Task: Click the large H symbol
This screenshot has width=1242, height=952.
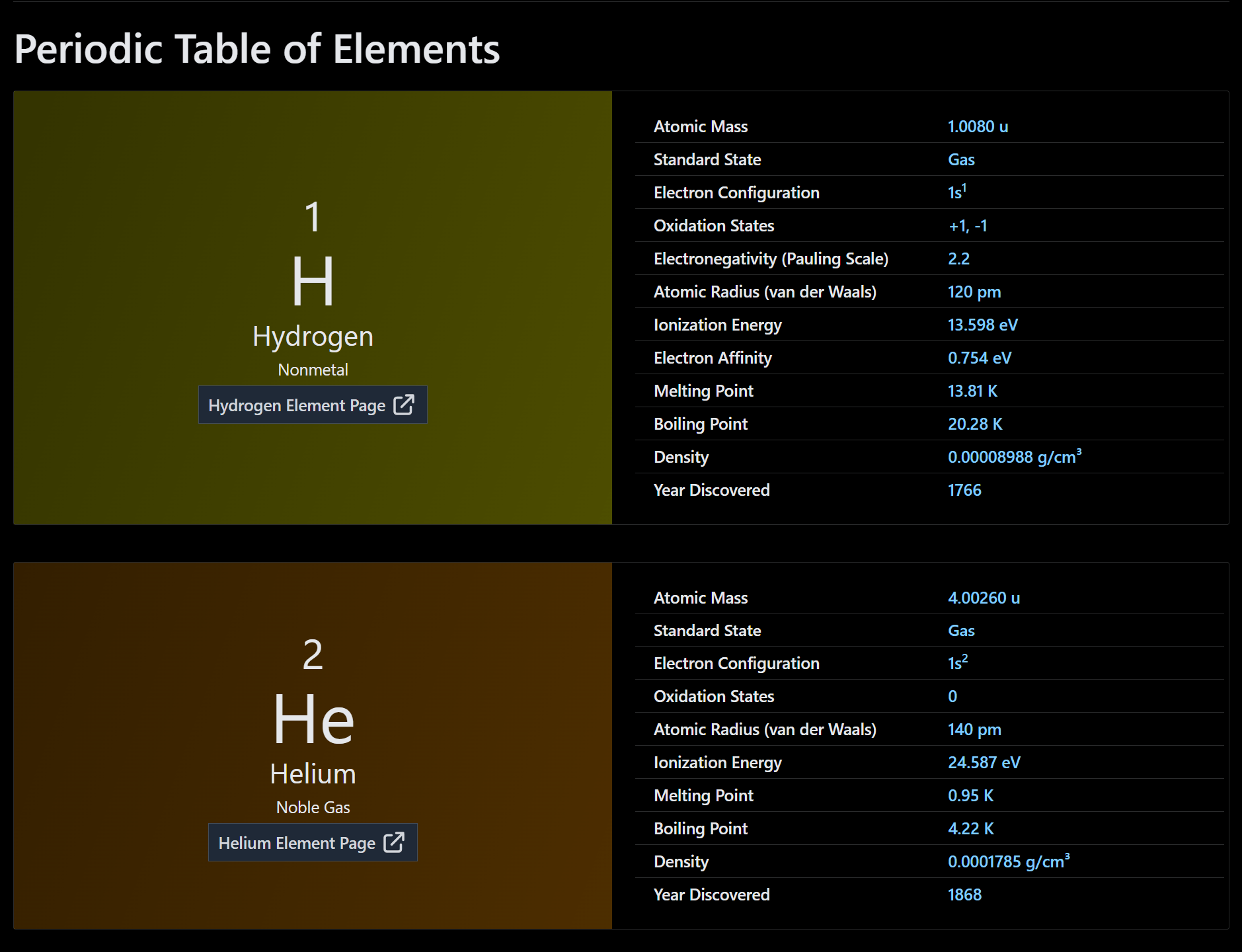Action: [313, 282]
